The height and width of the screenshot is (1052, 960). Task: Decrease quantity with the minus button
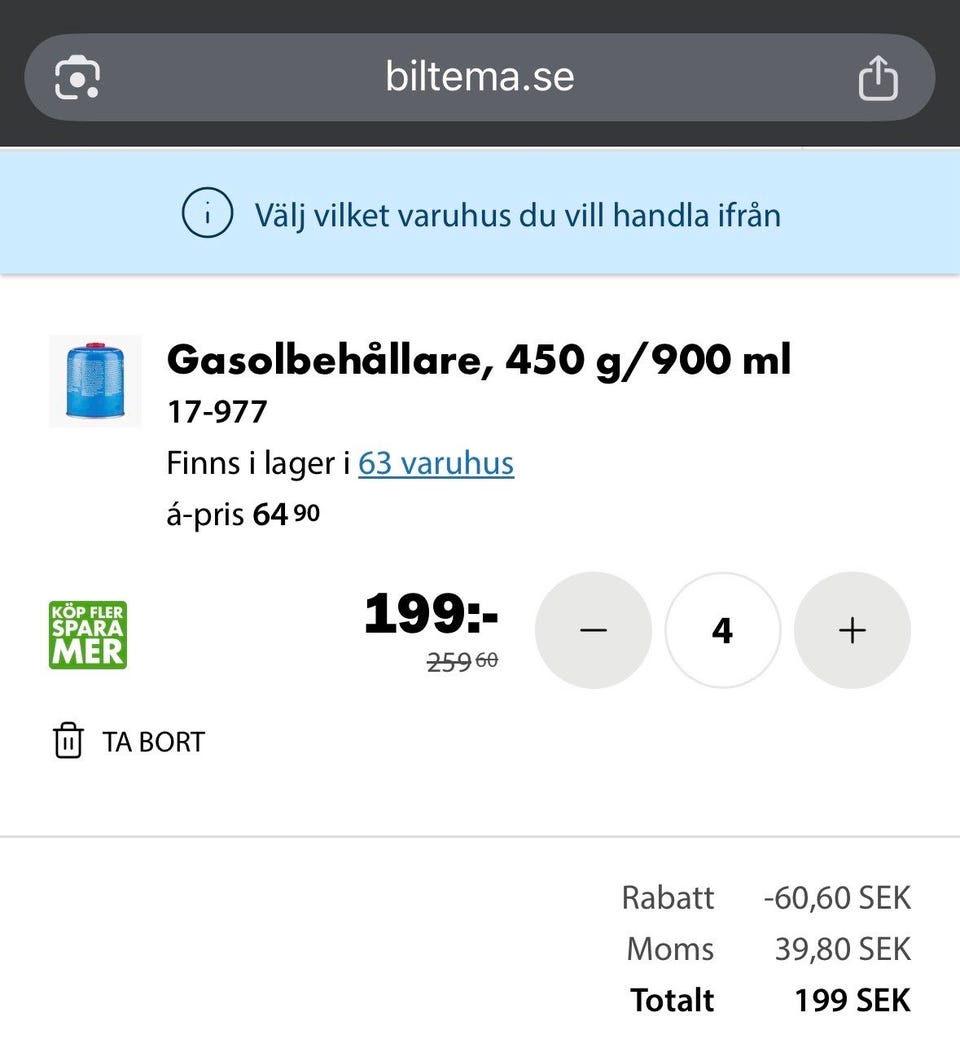click(593, 630)
